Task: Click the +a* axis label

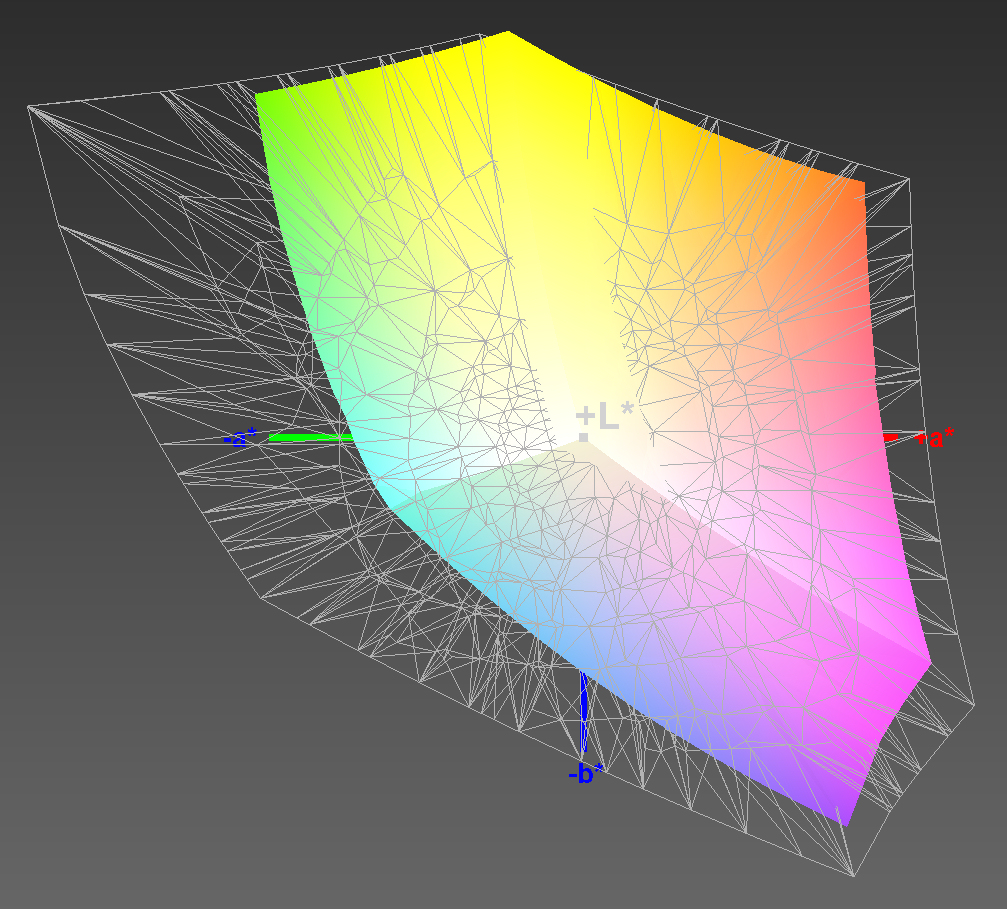Action: tap(934, 438)
